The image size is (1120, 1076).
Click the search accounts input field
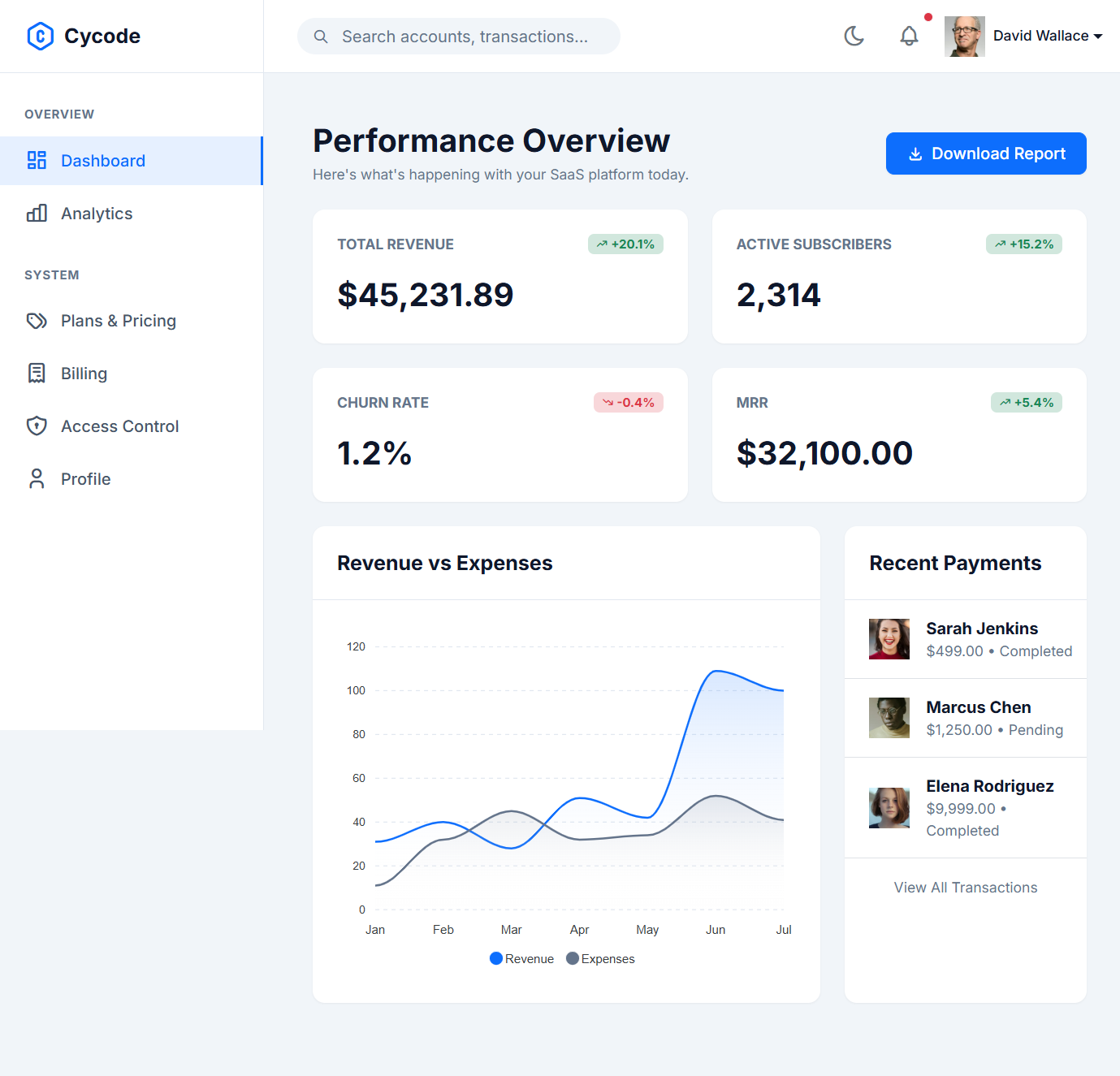pos(459,36)
